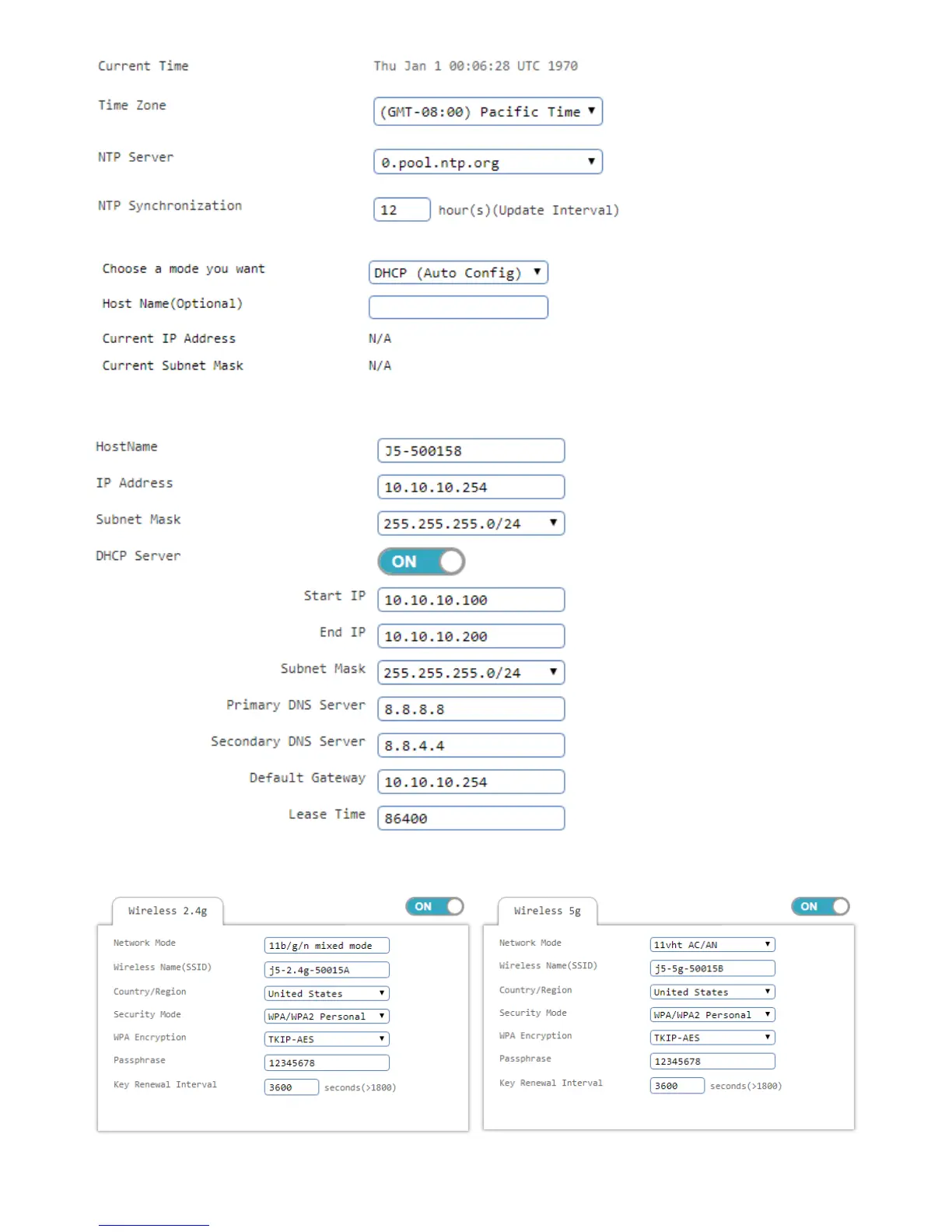Click the IP Address field 10.10.10.254

click(x=471, y=487)
